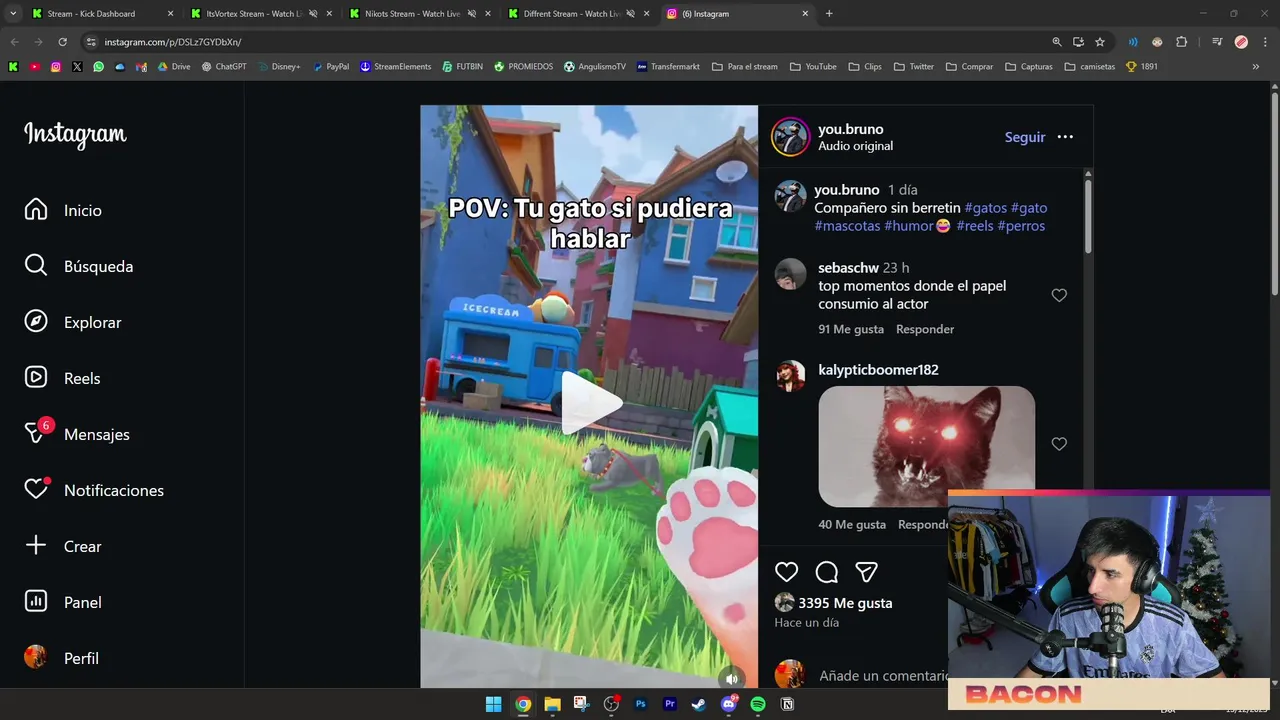Click the comments panel scrollbar
Image resolution: width=1280 pixels, height=720 pixels.
1088,215
